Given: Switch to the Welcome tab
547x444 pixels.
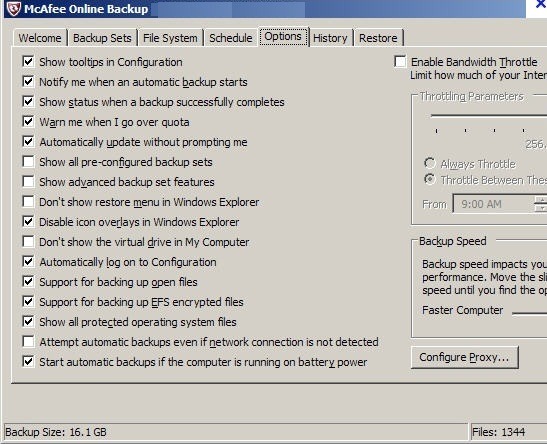Looking at the screenshot, I should tap(40, 38).
